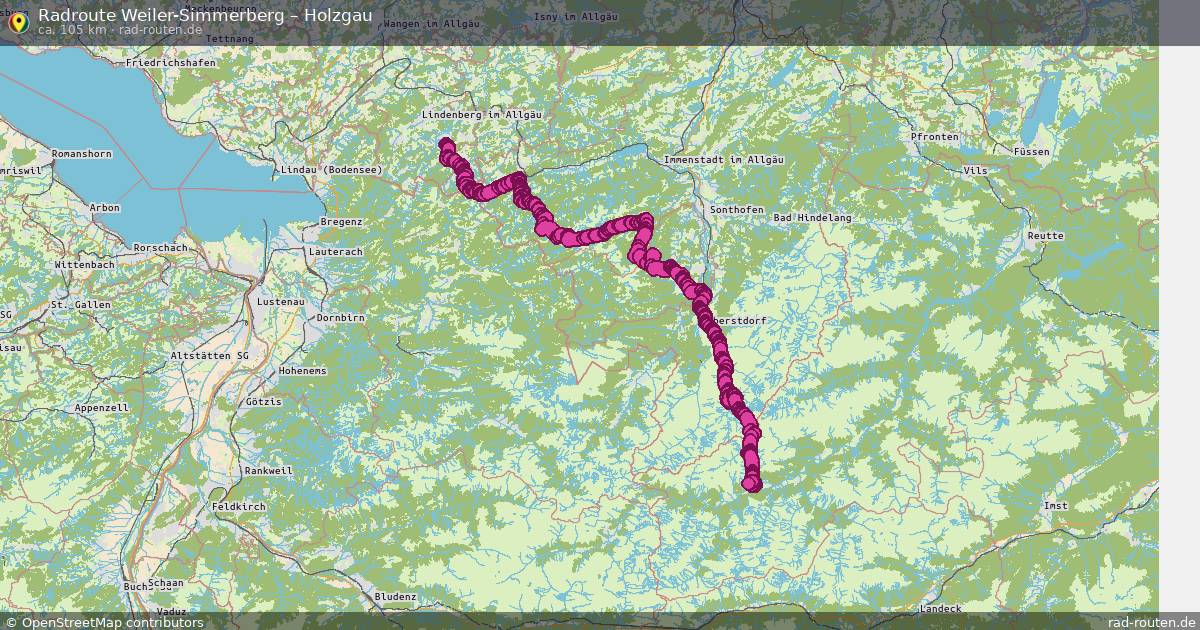Viewport: 1200px width, 630px height.
Task: Click the Reutte town label
Action: pos(1047,236)
